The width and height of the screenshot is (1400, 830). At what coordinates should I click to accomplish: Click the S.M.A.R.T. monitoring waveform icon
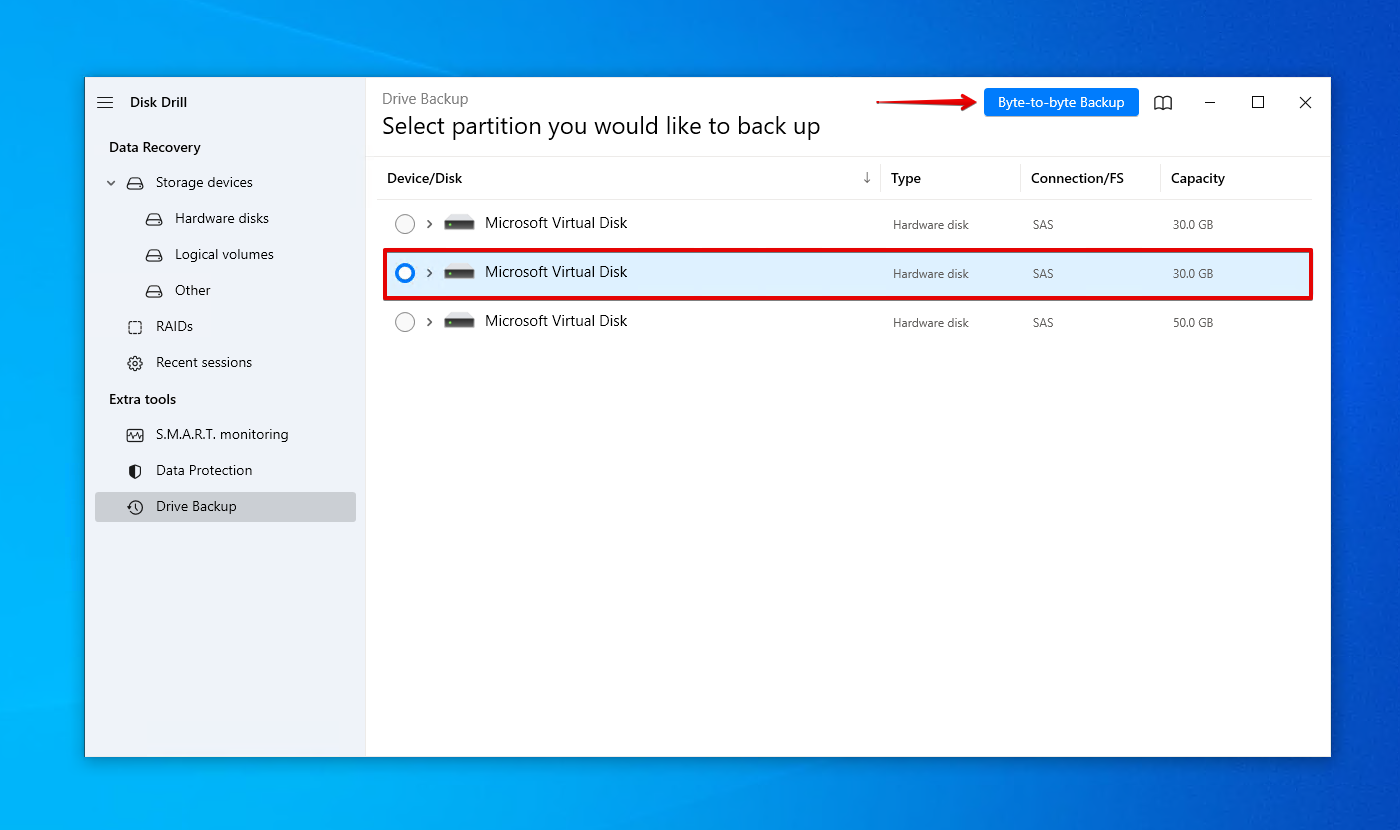pyautogui.click(x=135, y=435)
